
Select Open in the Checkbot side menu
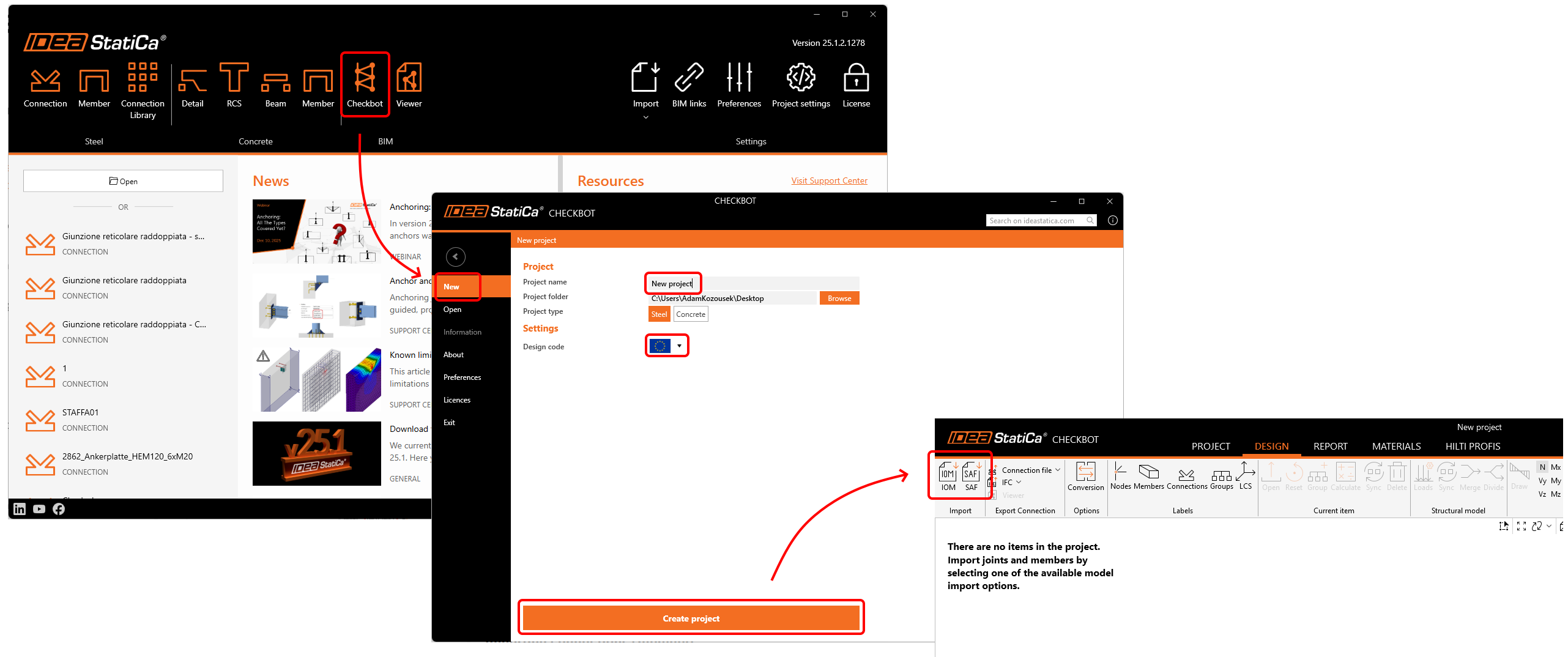pyautogui.click(x=472, y=310)
